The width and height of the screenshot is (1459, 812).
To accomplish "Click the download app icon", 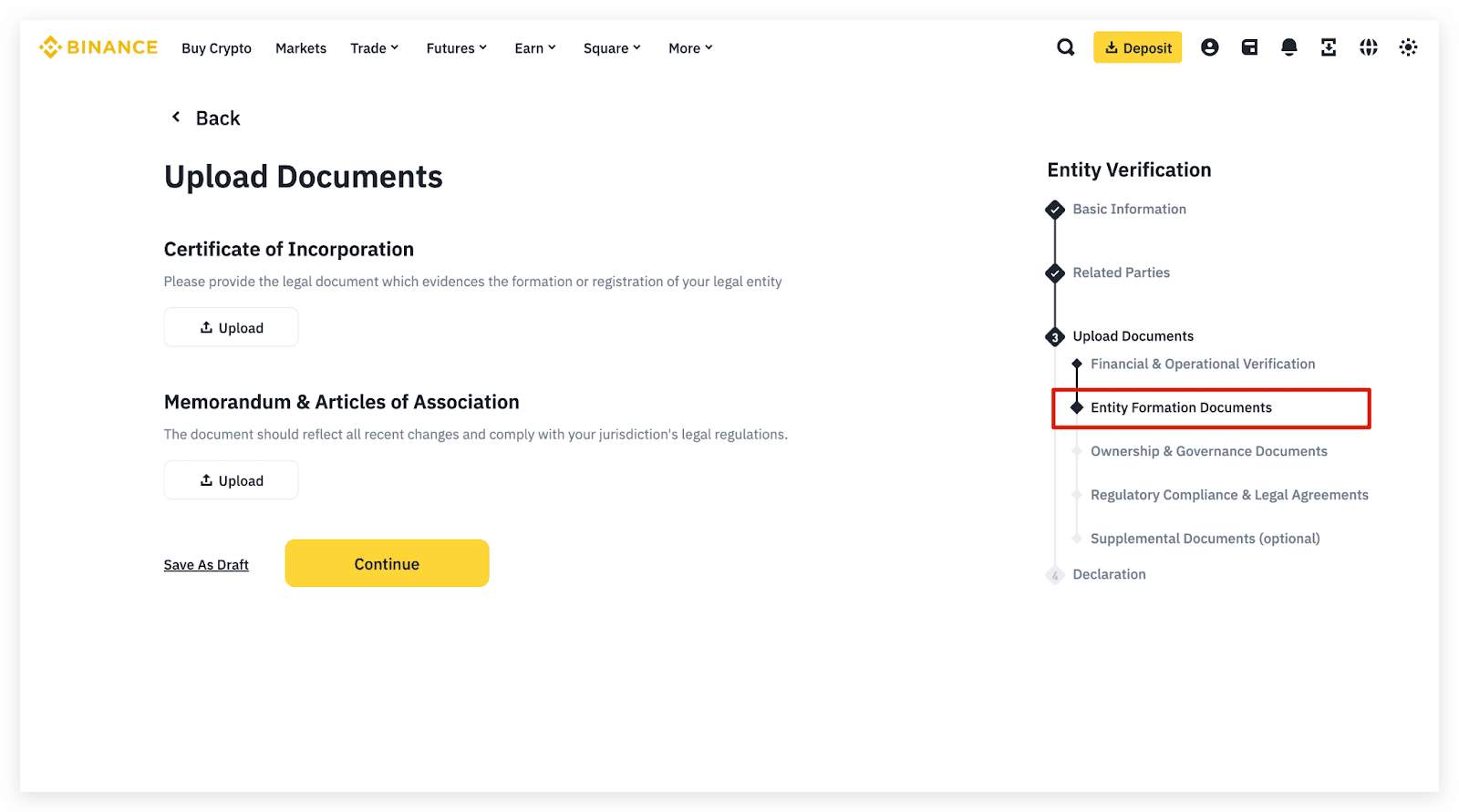I will click(x=1329, y=47).
